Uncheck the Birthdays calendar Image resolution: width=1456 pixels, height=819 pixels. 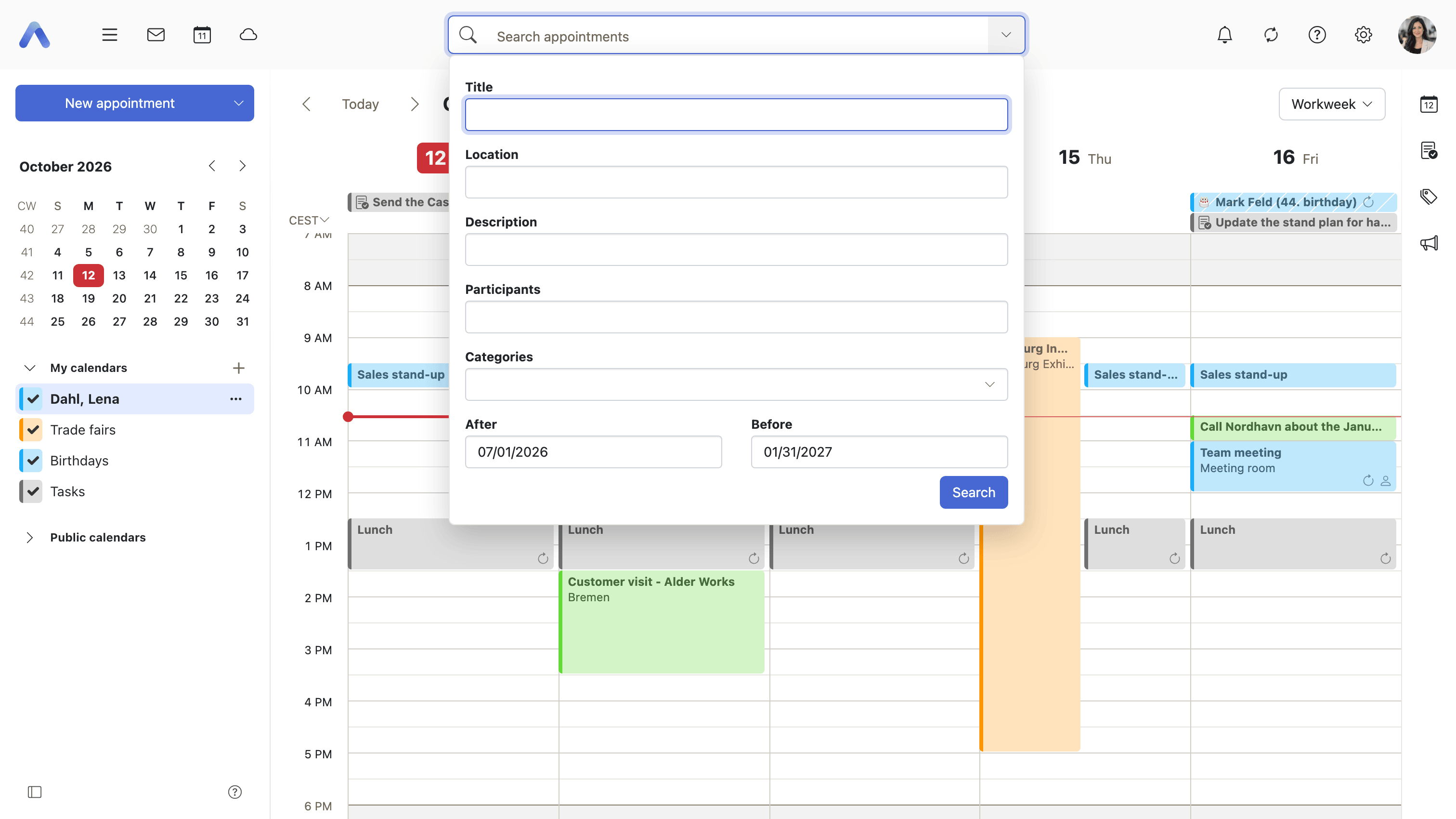(33, 461)
